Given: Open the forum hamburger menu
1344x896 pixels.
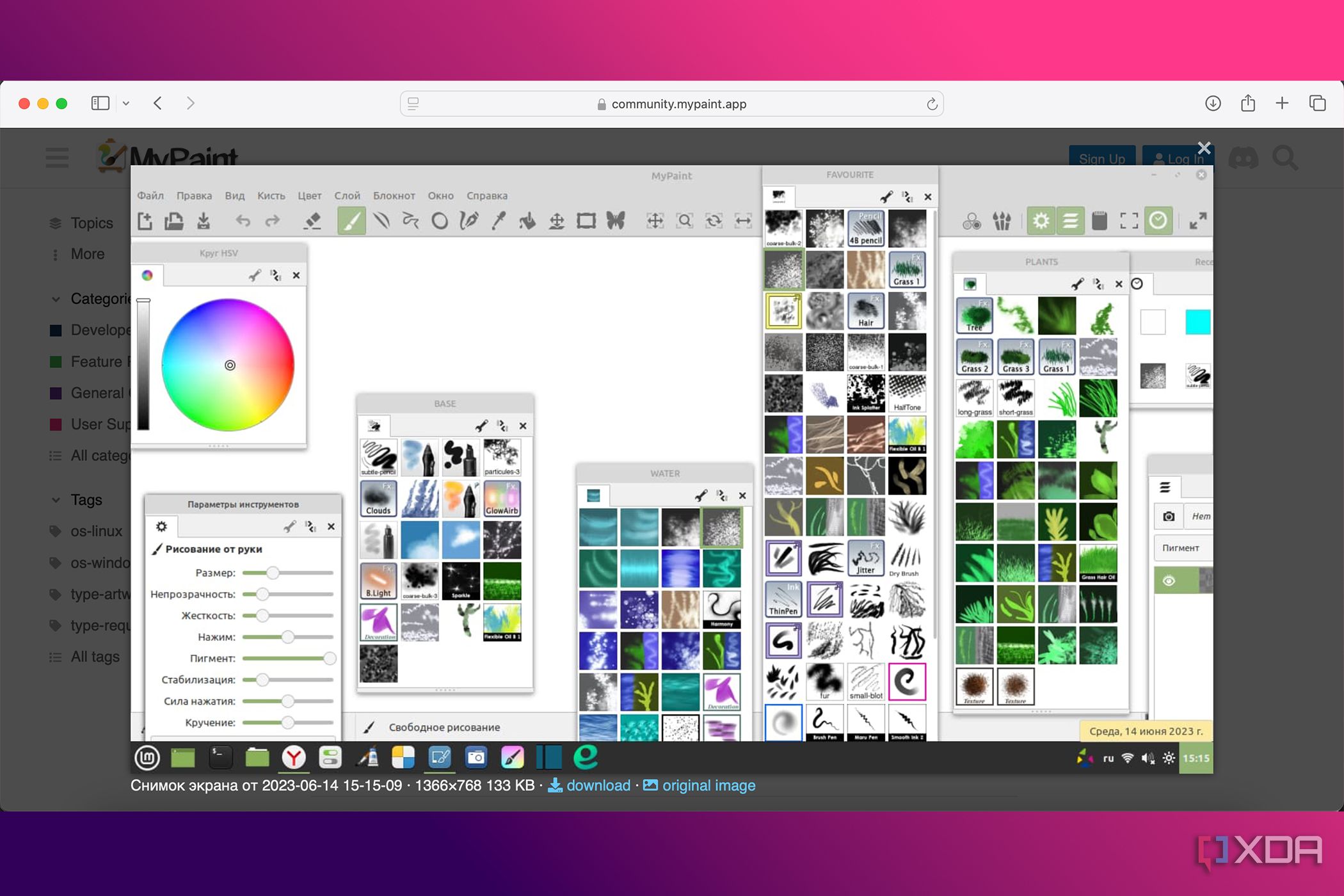Looking at the screenshot, I should 58,157.
